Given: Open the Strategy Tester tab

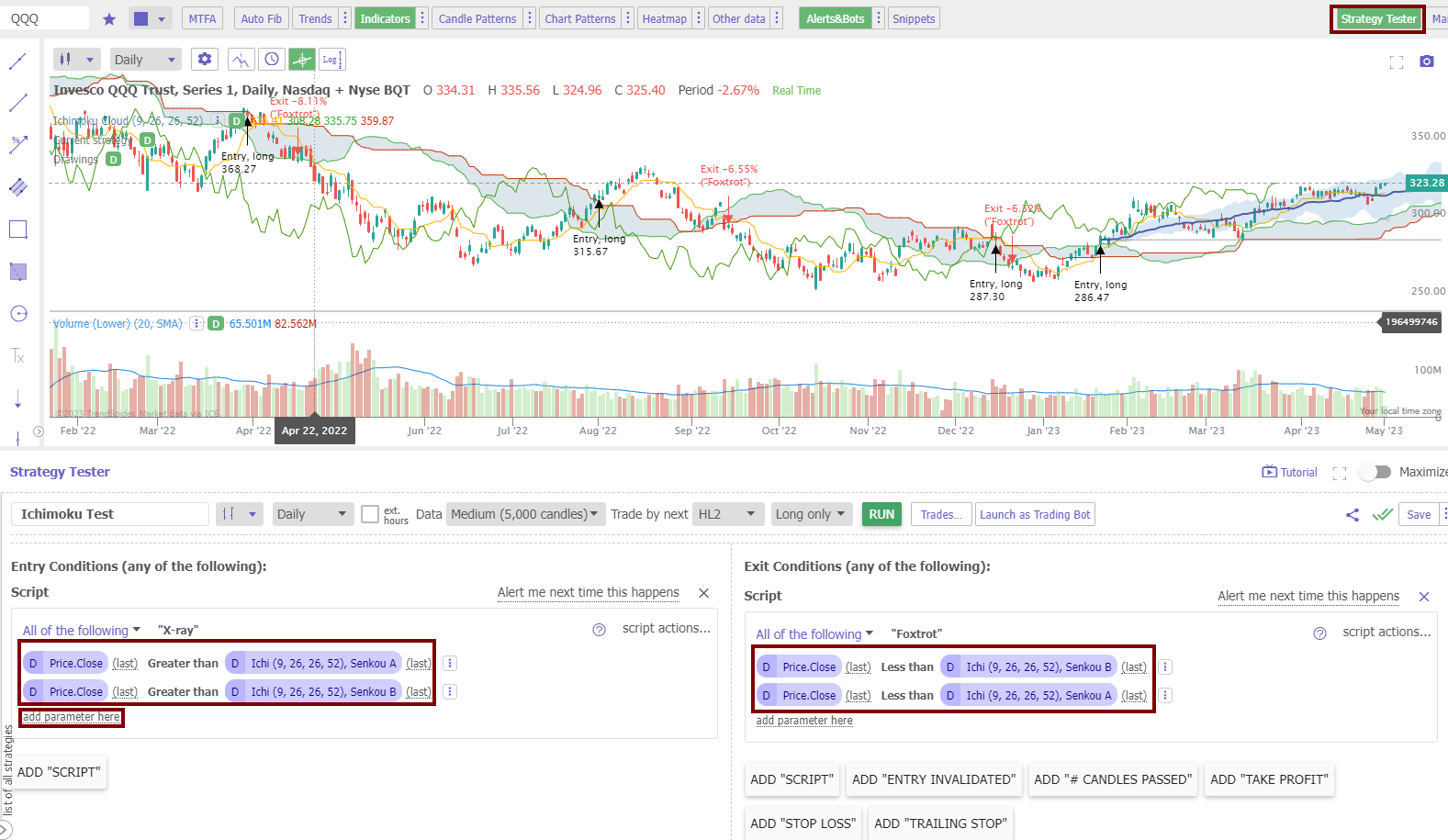Looking at the screenshot, I should click(x=1377, y=18).
